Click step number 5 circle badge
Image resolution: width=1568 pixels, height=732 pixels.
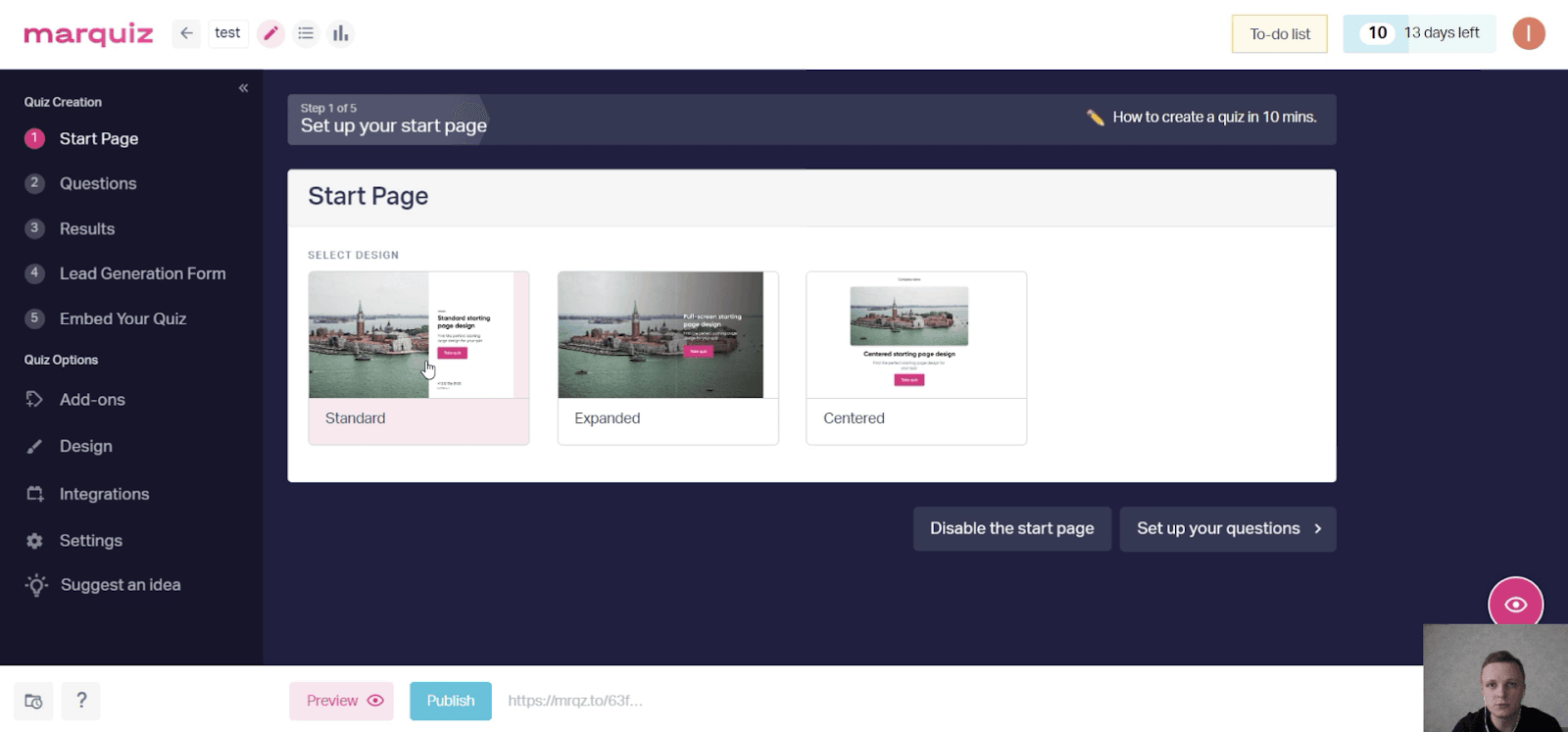click(34, 318)
